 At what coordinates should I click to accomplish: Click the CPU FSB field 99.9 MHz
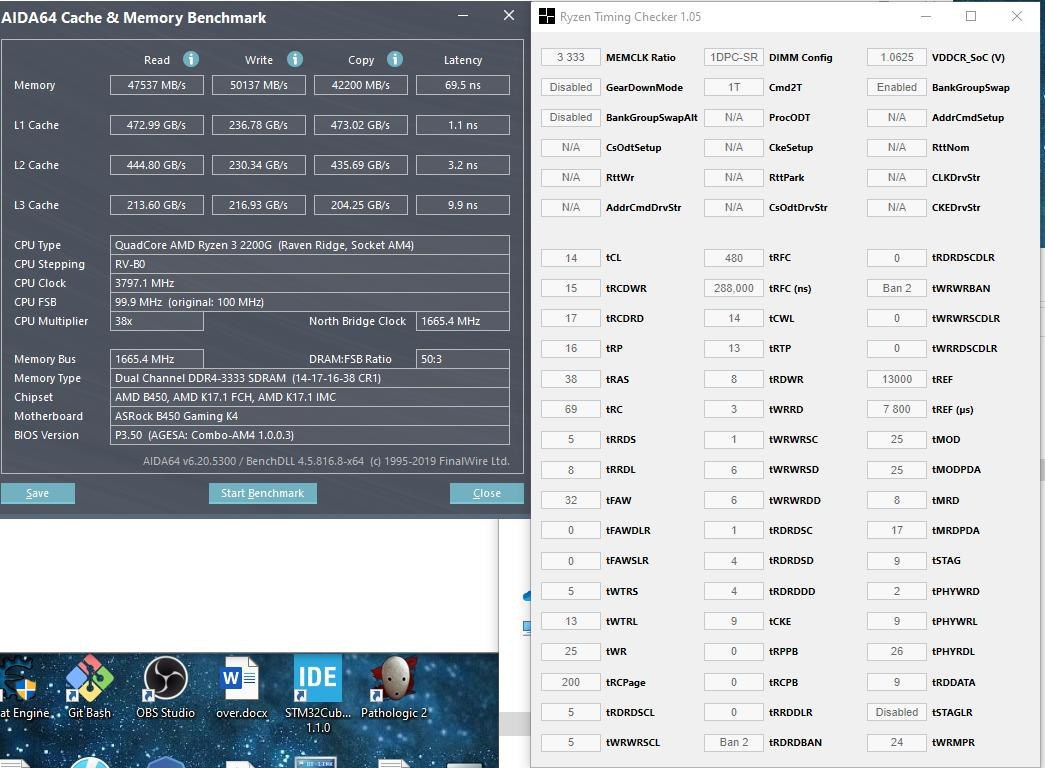310,302
